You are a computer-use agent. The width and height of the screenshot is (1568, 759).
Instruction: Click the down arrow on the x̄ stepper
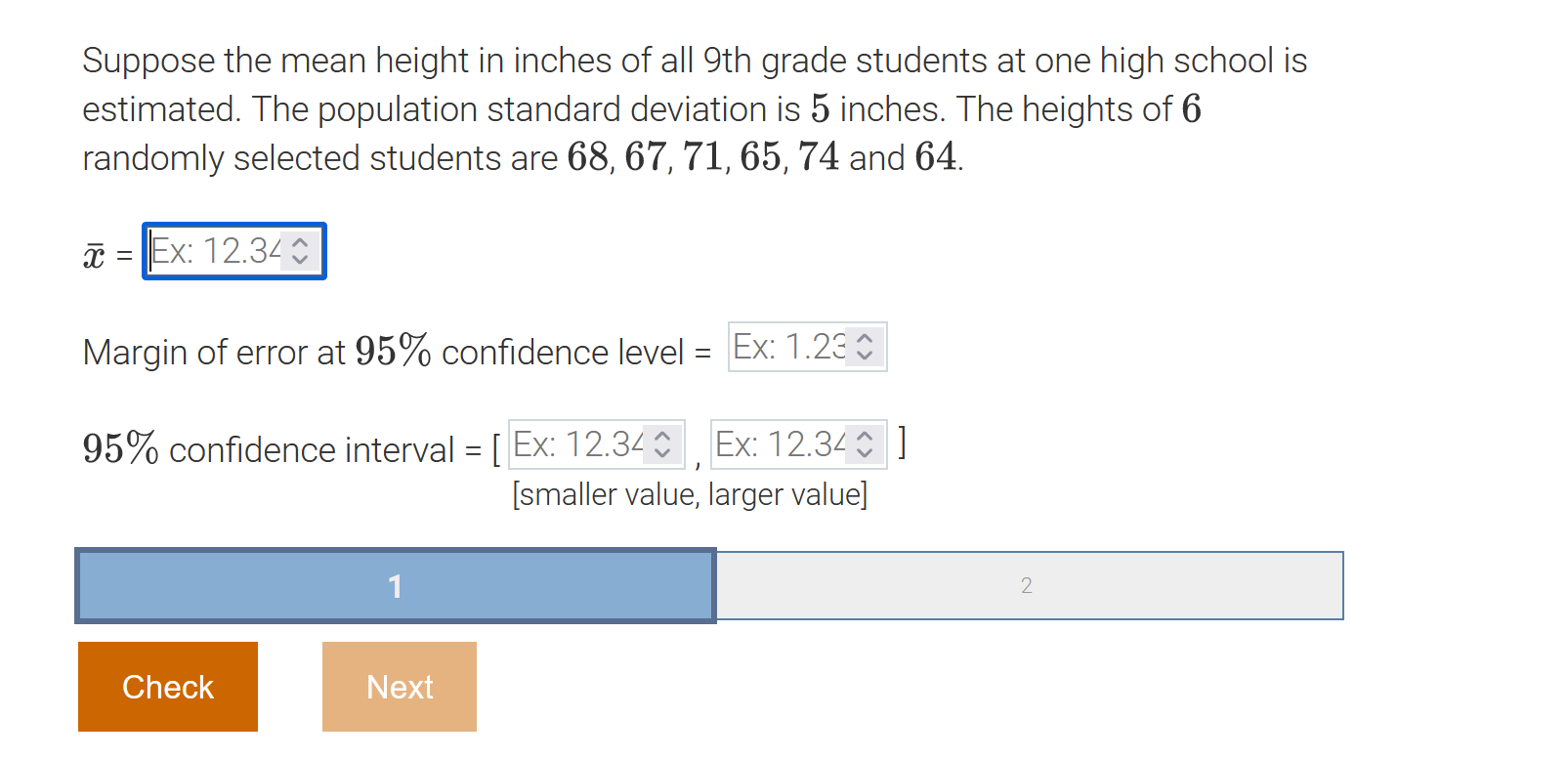point(298,260)
